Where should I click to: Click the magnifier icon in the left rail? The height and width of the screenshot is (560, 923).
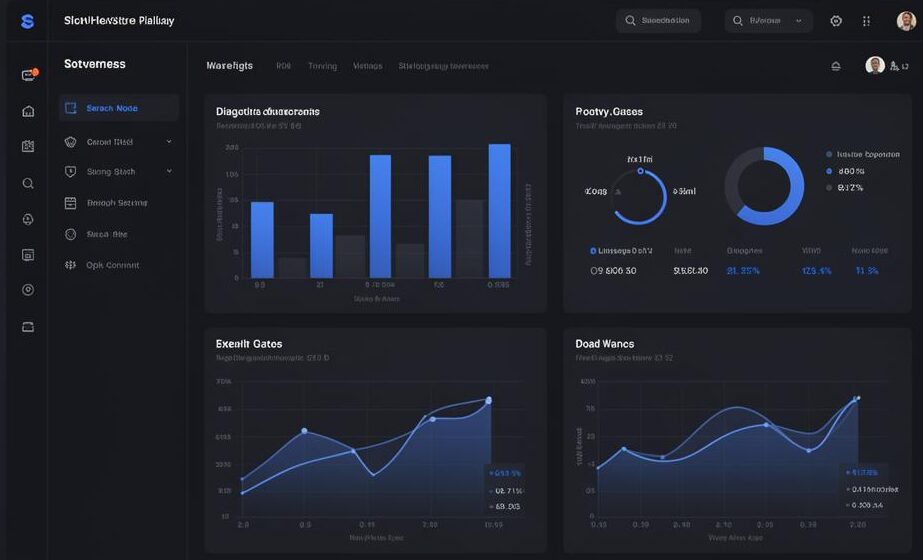point(28,183)
